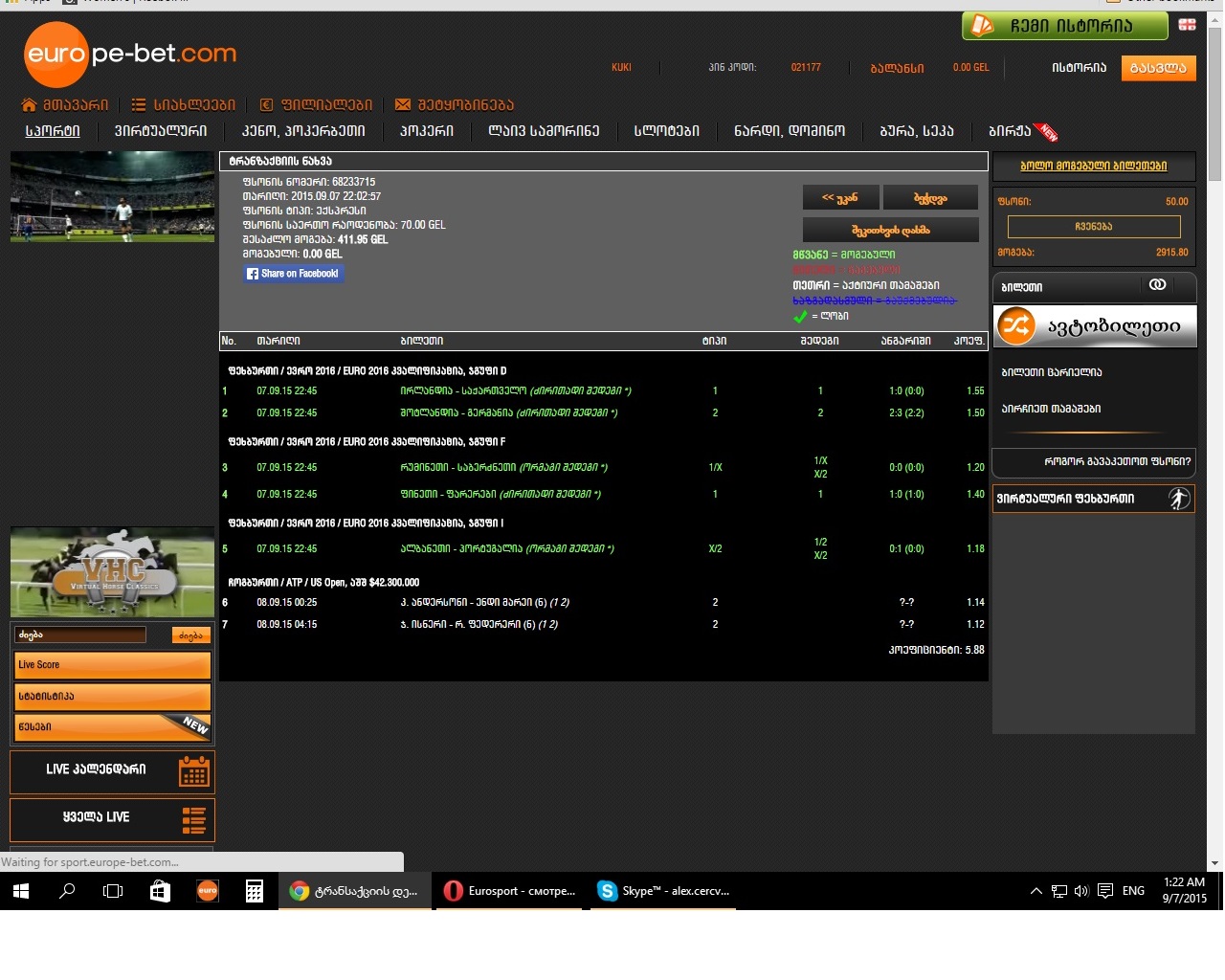
Task: Click the scrollbar down arrow
Action: pos(1214,863)
